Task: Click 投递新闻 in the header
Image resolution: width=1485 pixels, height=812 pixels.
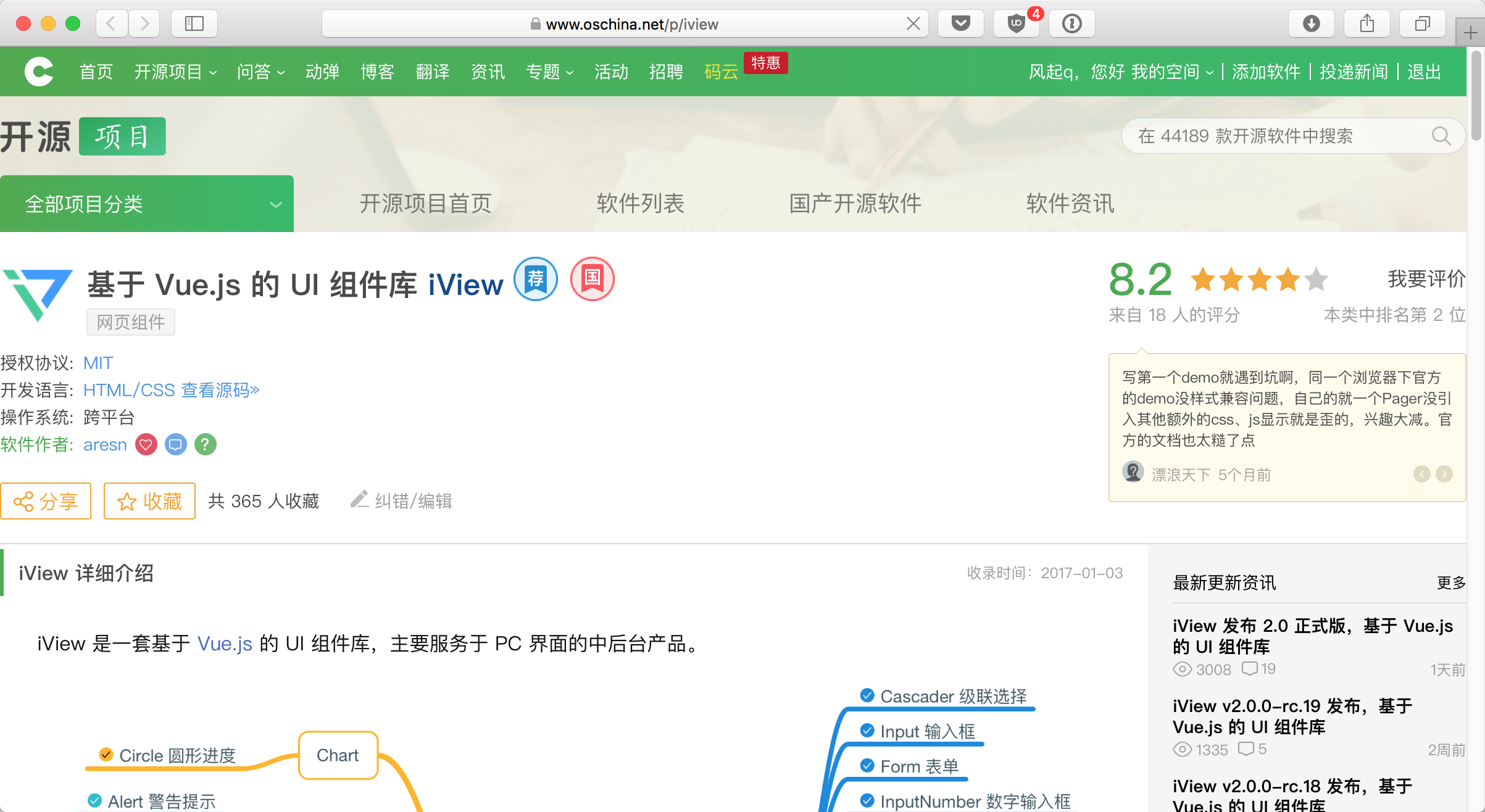Action: tap(1354, 72)
